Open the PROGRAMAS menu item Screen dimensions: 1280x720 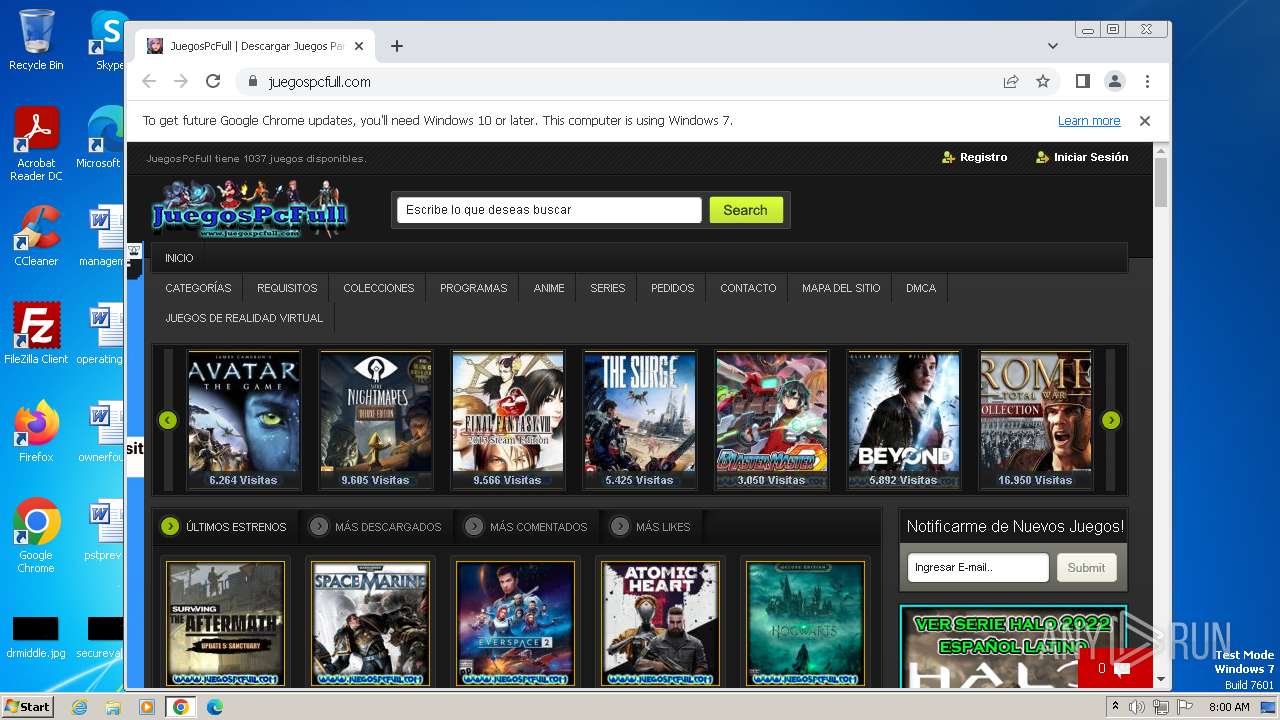point(474,288)
